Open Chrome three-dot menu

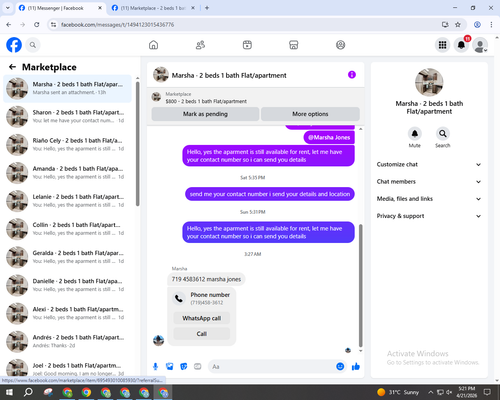pyautogui.click(x=491, y=25)
